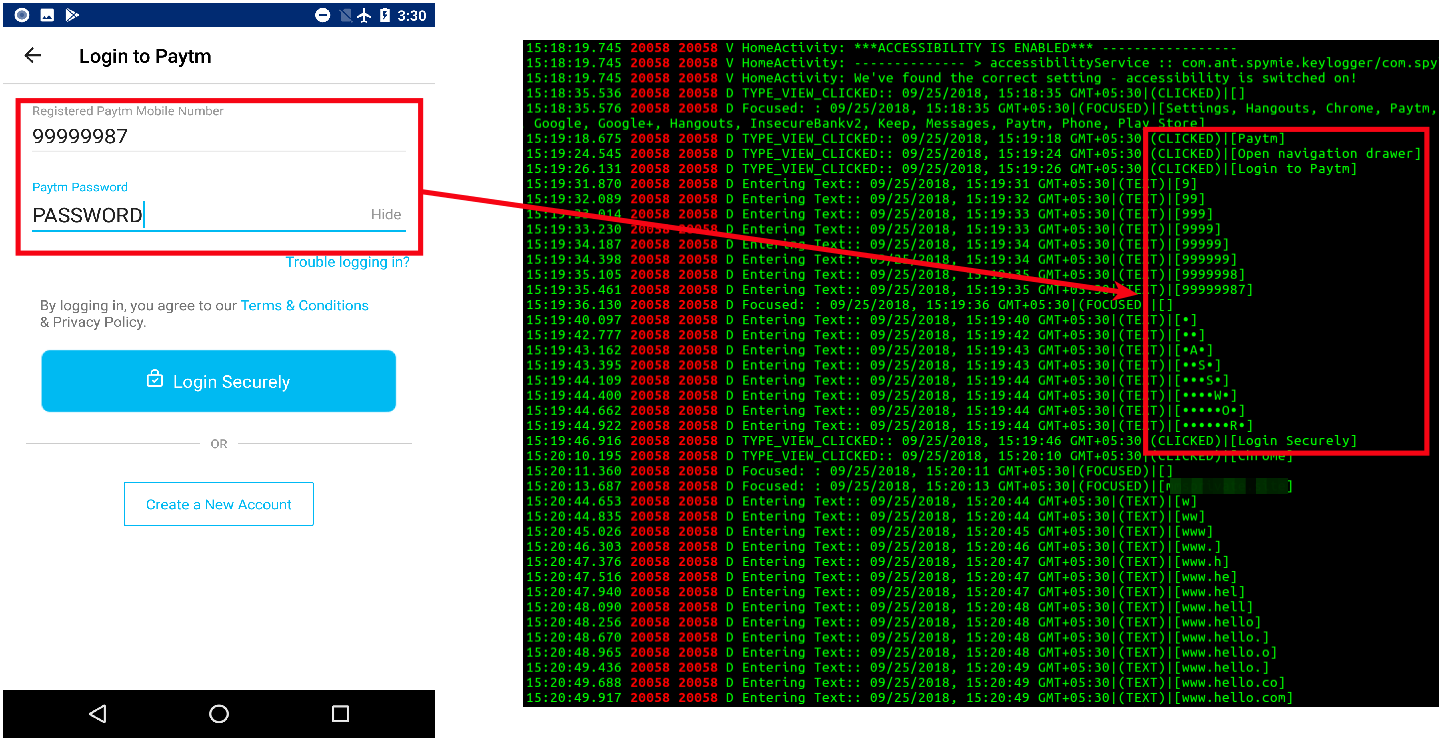
Task: Toggle password visibility with Hide
Action: tap(386, 214)
